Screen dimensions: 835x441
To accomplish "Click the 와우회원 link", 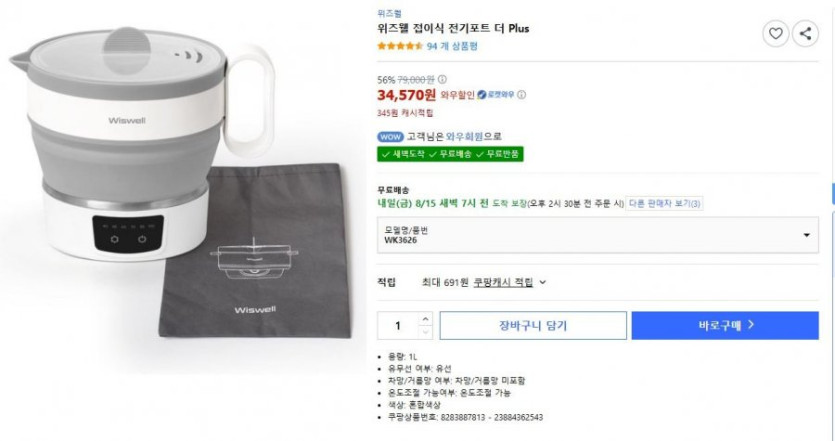I will pyautogui.click(x=465, y=137).
